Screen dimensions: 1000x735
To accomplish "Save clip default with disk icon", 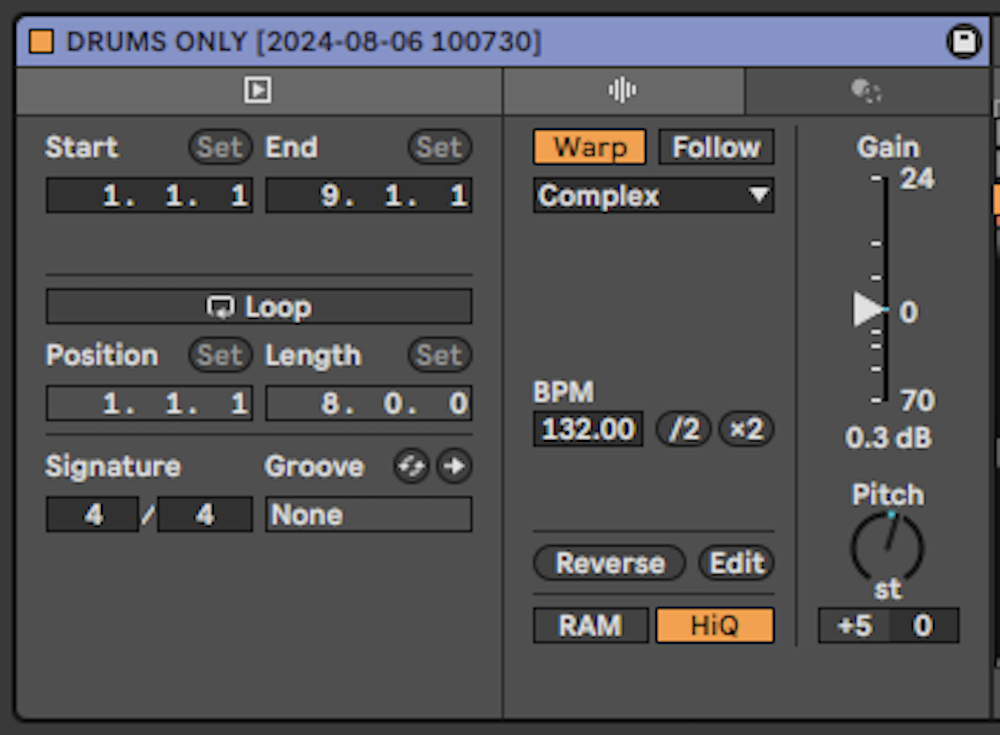I will (x=964, y=41).
